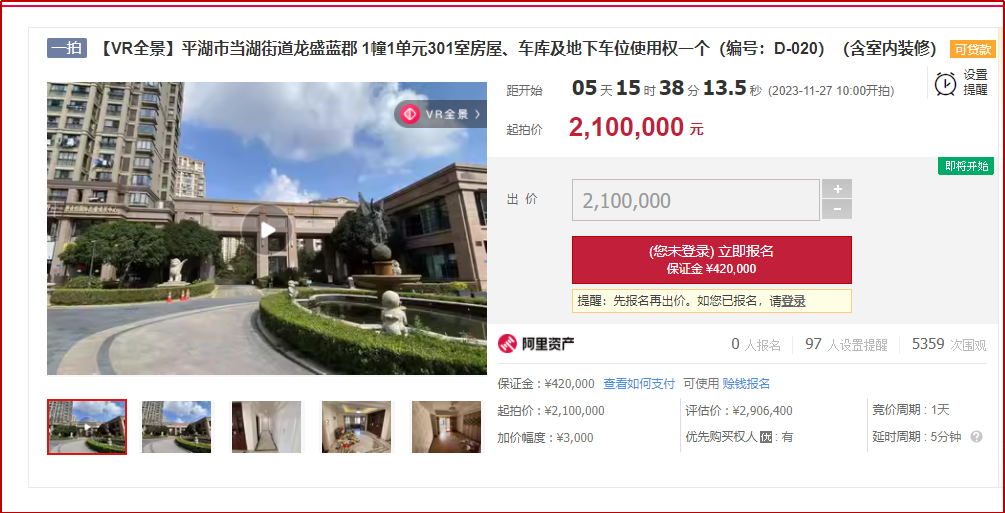Select the living room ceiling thumbnail

click(356, 426)
